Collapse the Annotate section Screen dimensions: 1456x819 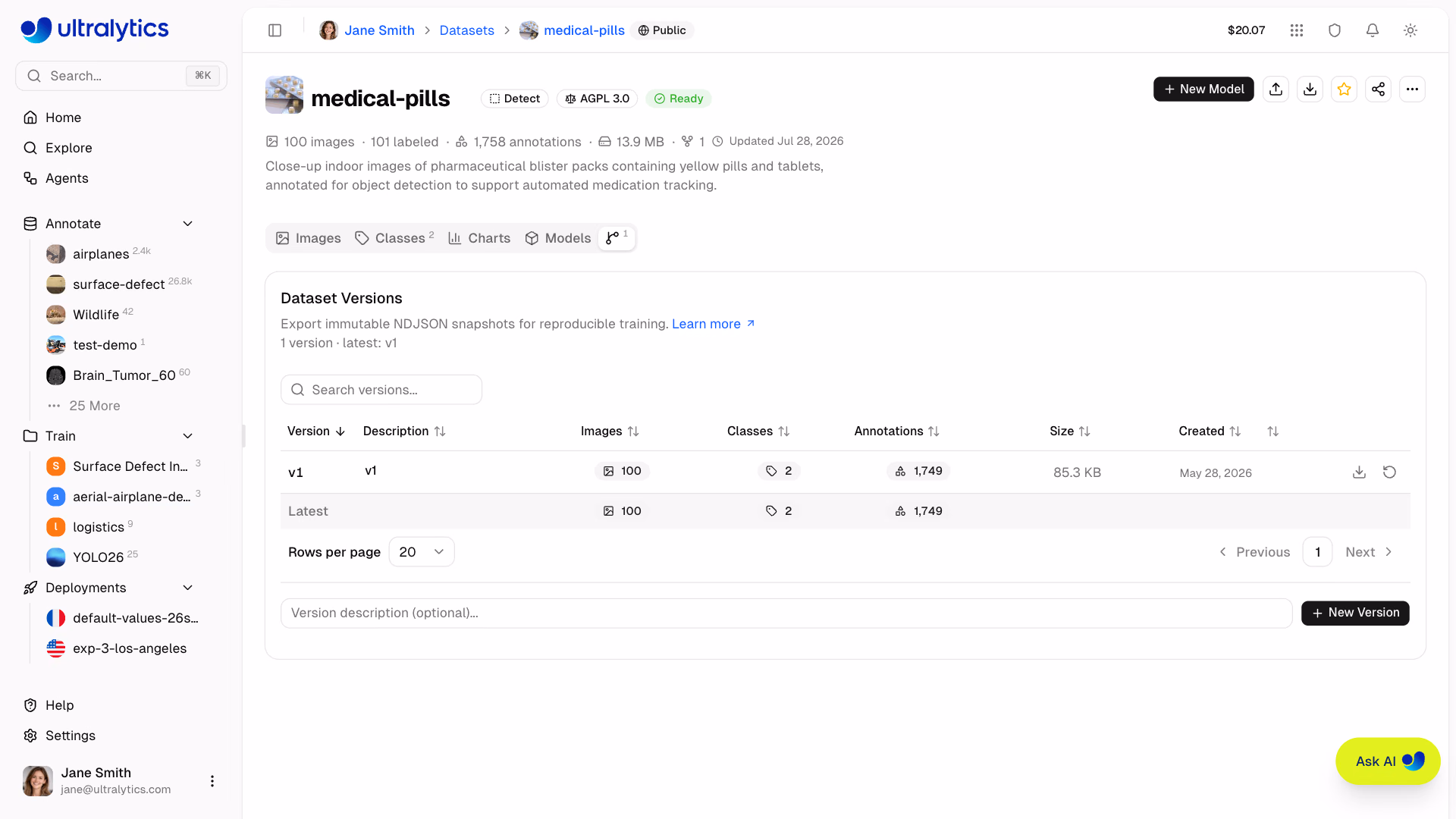click(188, 224)
